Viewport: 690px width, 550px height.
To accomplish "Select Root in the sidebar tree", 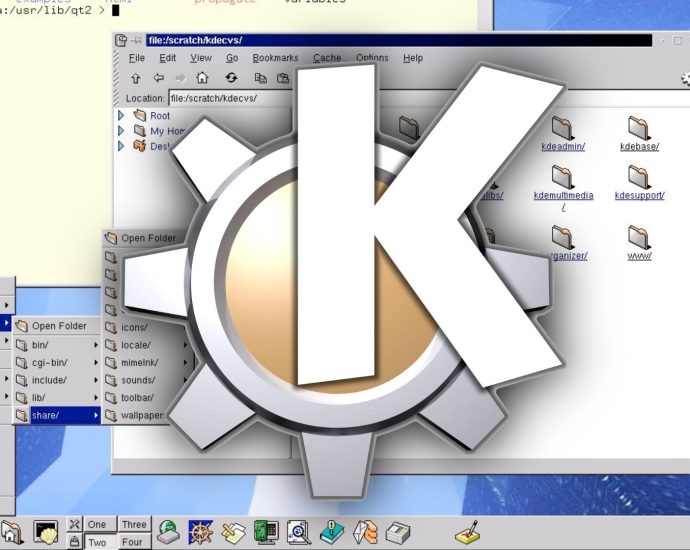I will (x=160, y=116).
